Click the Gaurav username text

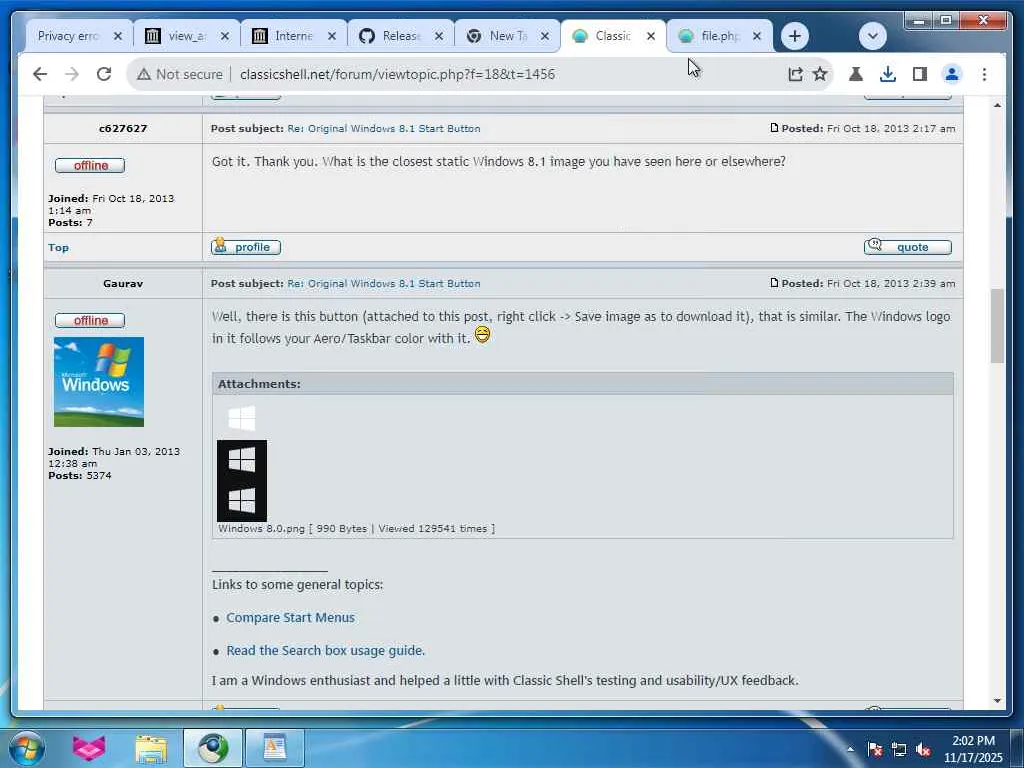pos(123,283)
